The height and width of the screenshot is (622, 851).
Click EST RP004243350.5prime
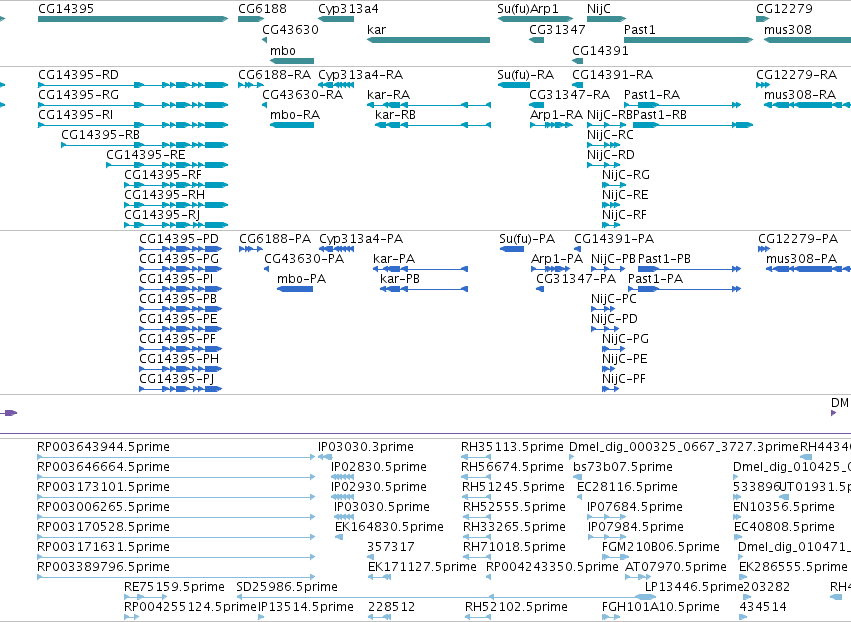pos(552,567)
